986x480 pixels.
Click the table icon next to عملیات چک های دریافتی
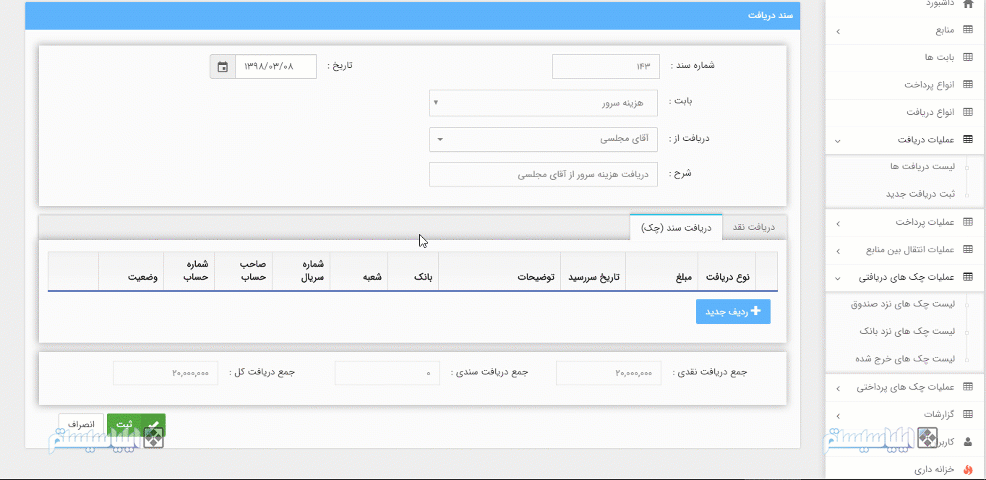pos(968,277)
